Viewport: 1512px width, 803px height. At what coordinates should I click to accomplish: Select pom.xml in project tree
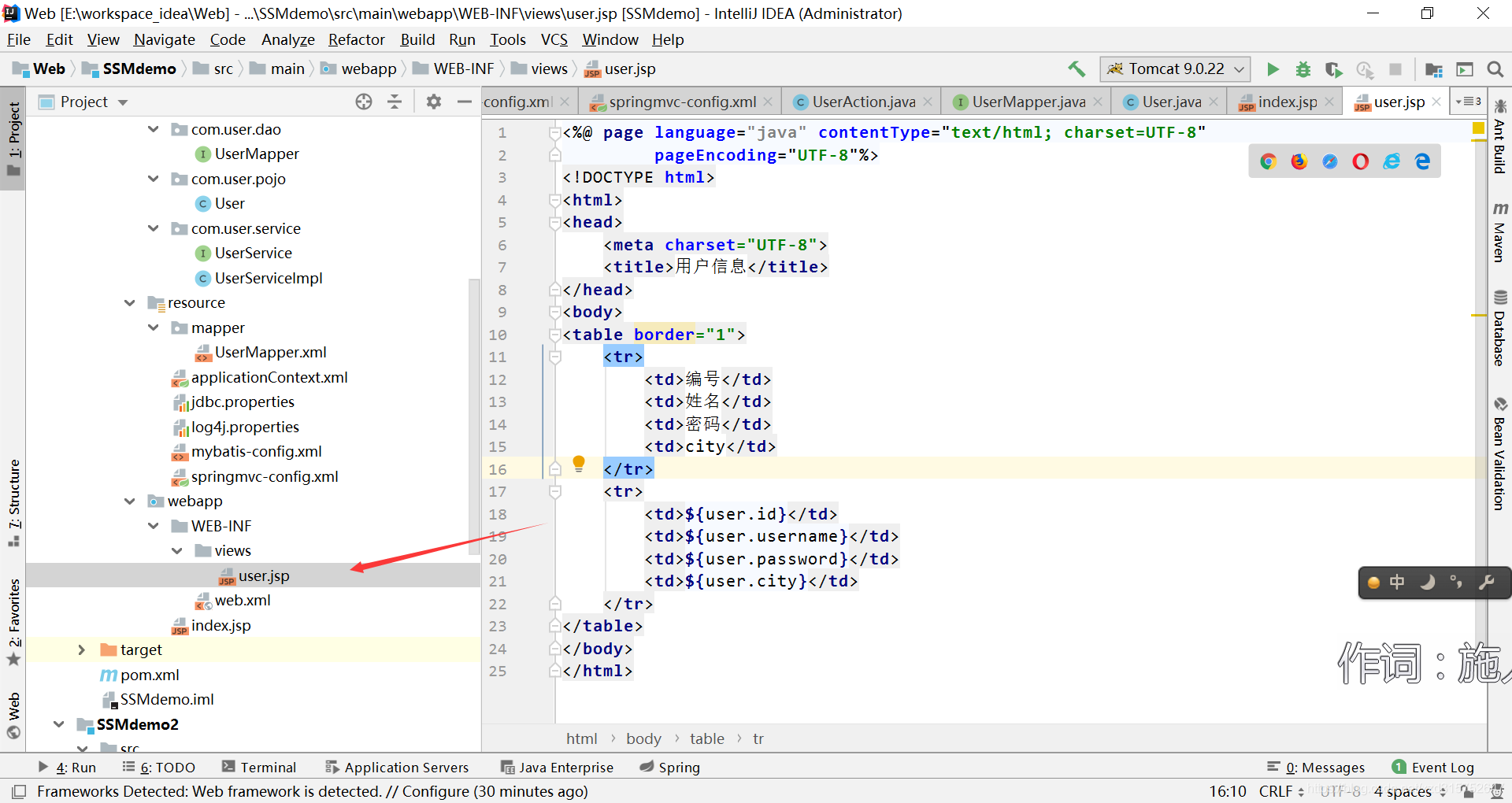pos(150,675)
